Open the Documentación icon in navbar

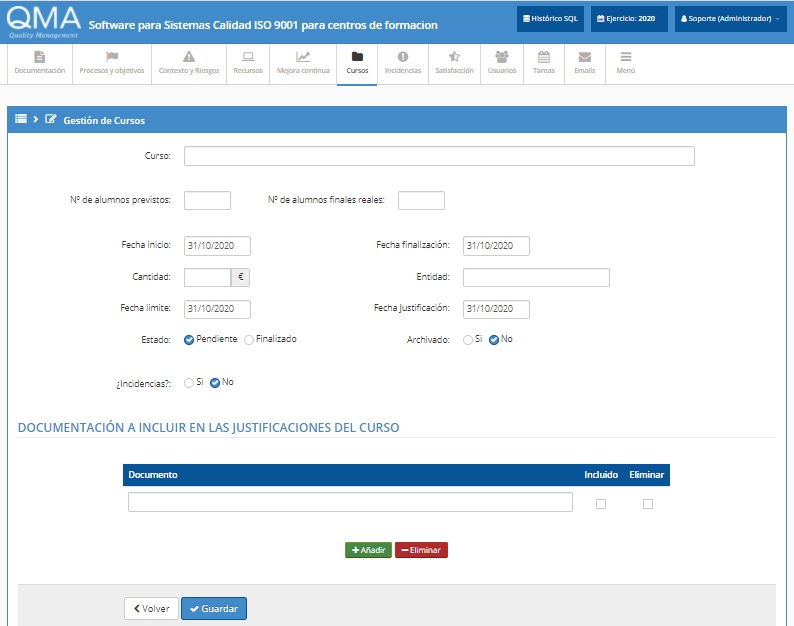click(39, 58)
